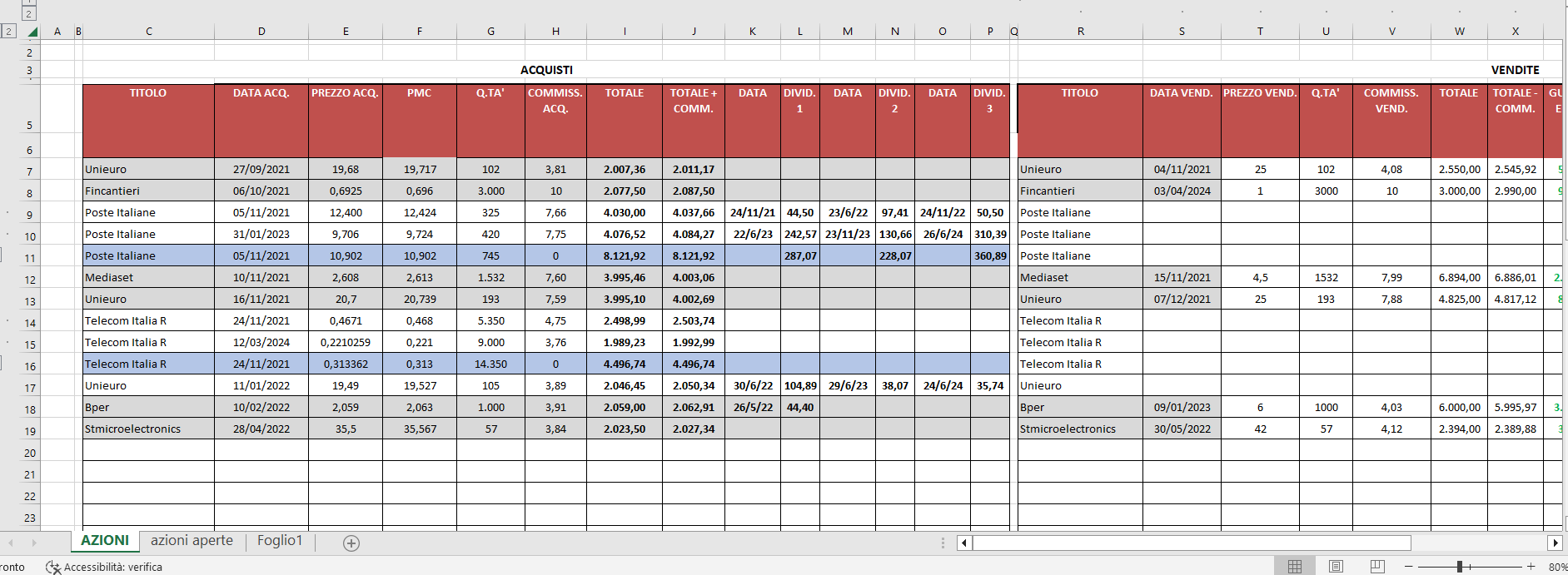Click sale net total cell 2.389,88

[1515, 429]
